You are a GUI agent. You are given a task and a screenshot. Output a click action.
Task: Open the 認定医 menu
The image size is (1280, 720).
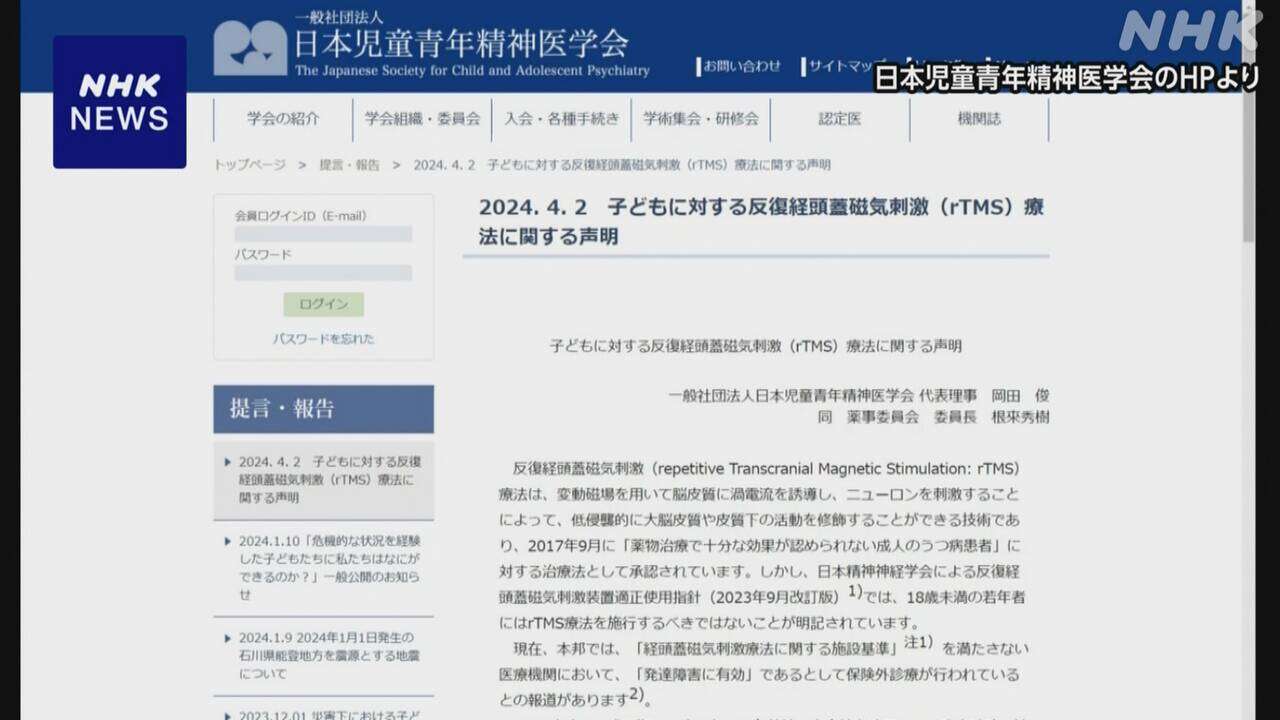point(839,118)
